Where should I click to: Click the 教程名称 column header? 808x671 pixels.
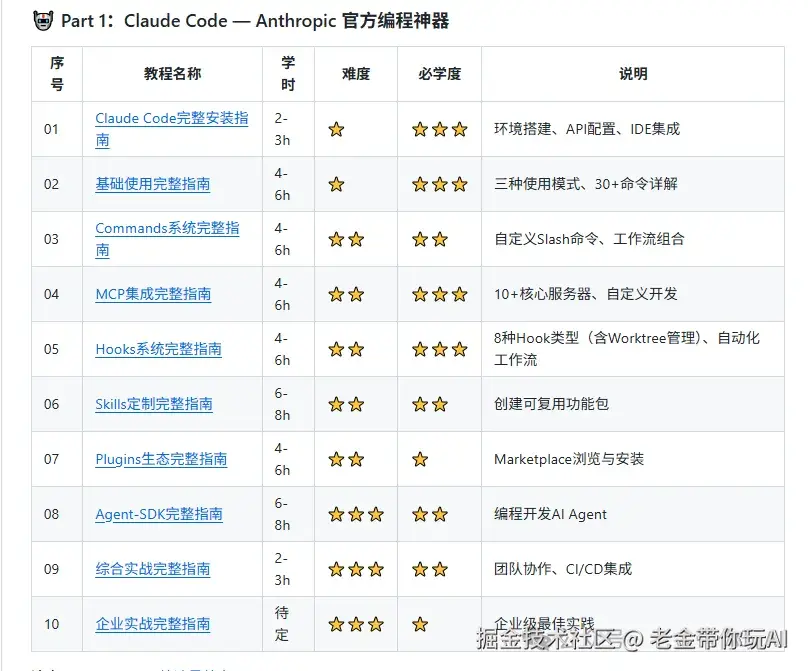coord(172,74)
